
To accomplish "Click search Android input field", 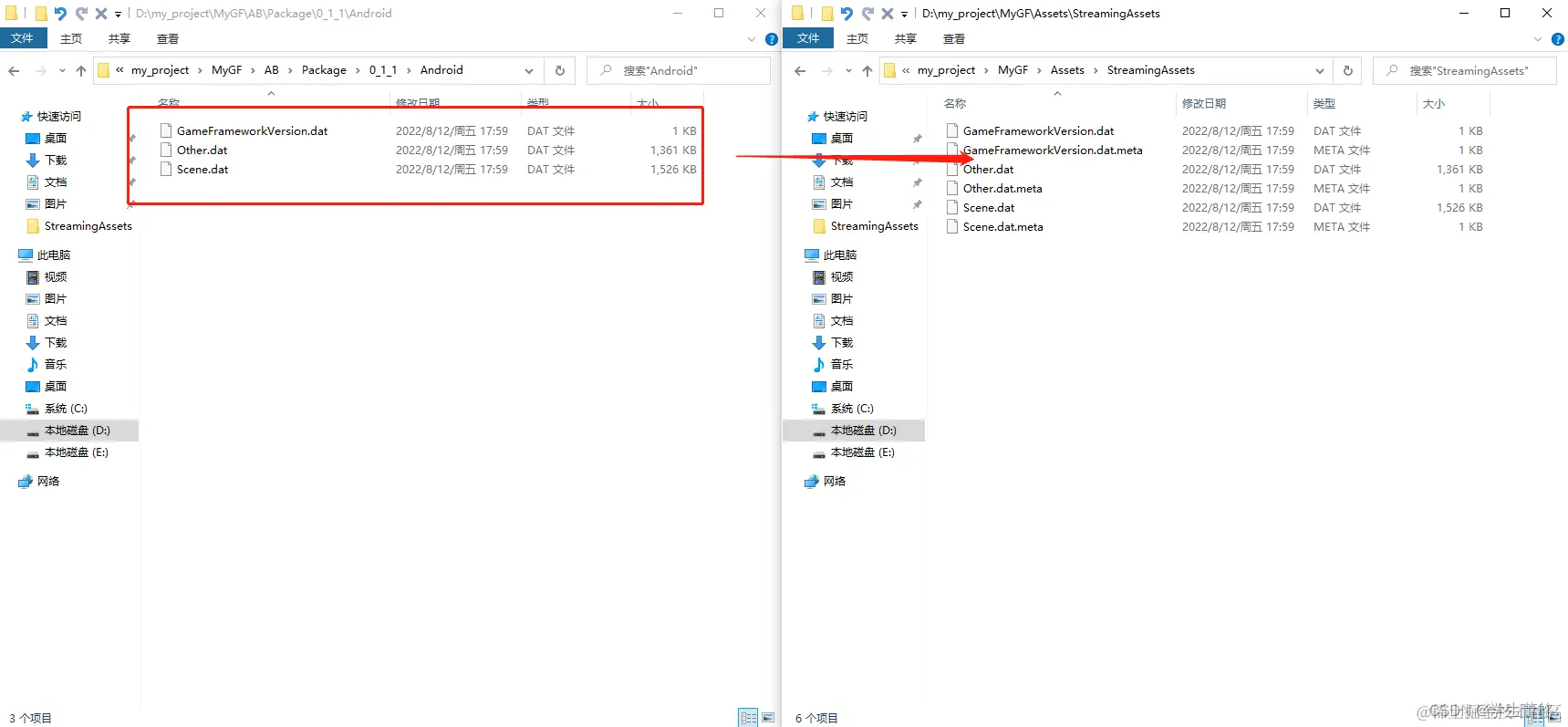I will tap(679, 70).
